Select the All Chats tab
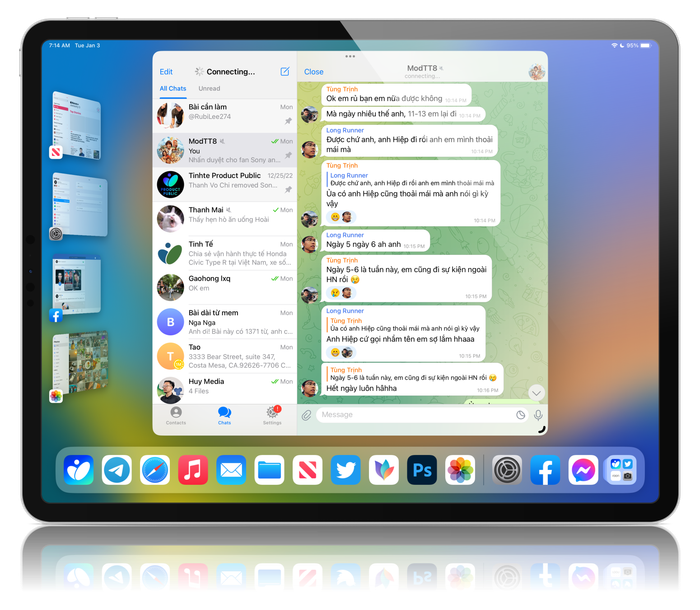Screen dimensions: 700x610 point(173,88)
